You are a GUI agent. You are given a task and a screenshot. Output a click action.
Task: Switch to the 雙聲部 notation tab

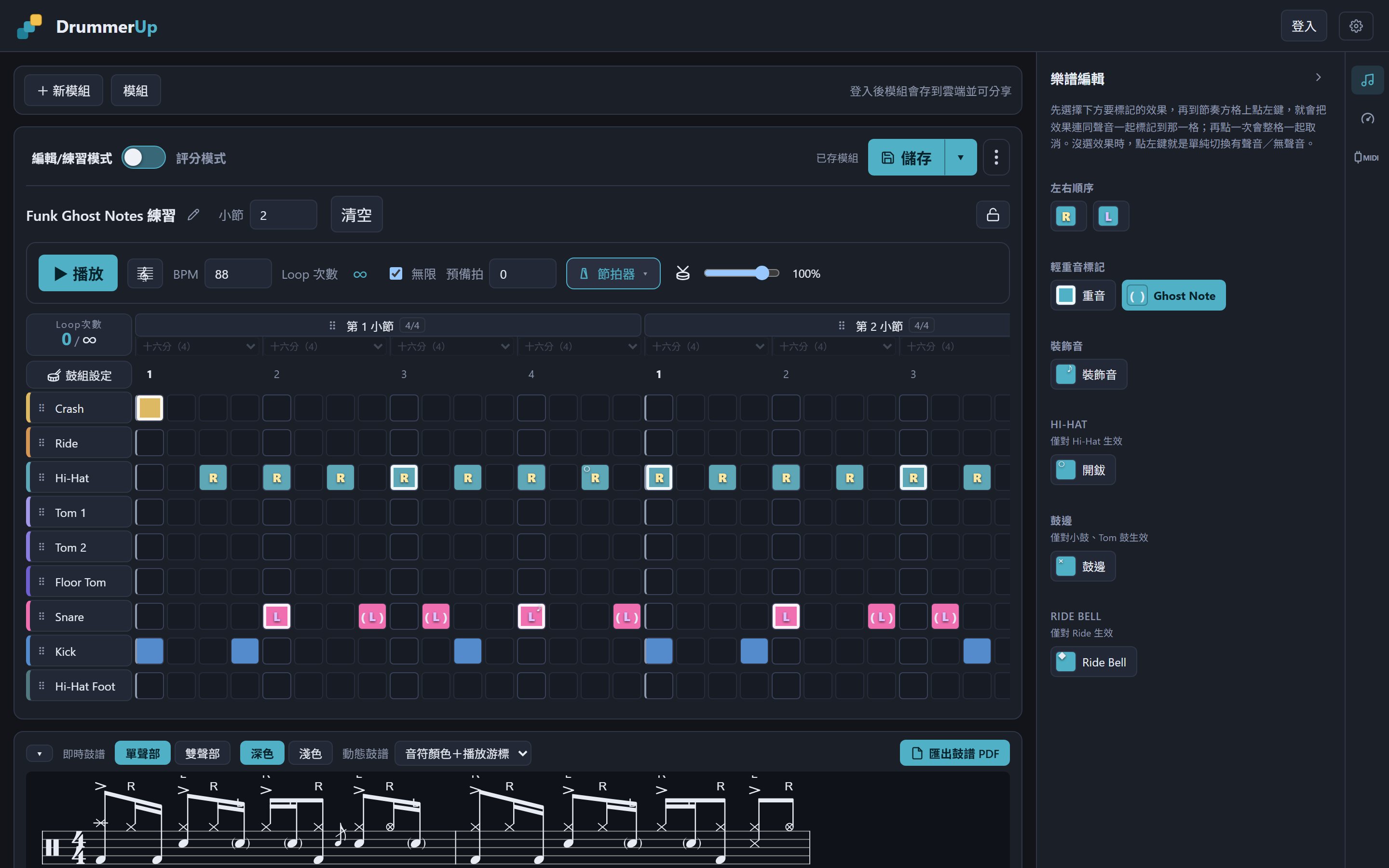[x=202, y=753]
